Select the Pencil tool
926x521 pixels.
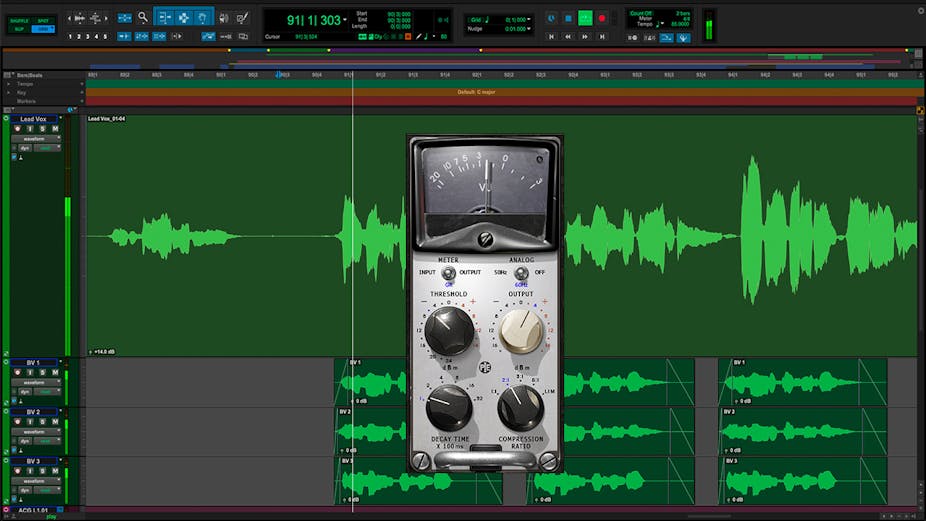[243, 17]
